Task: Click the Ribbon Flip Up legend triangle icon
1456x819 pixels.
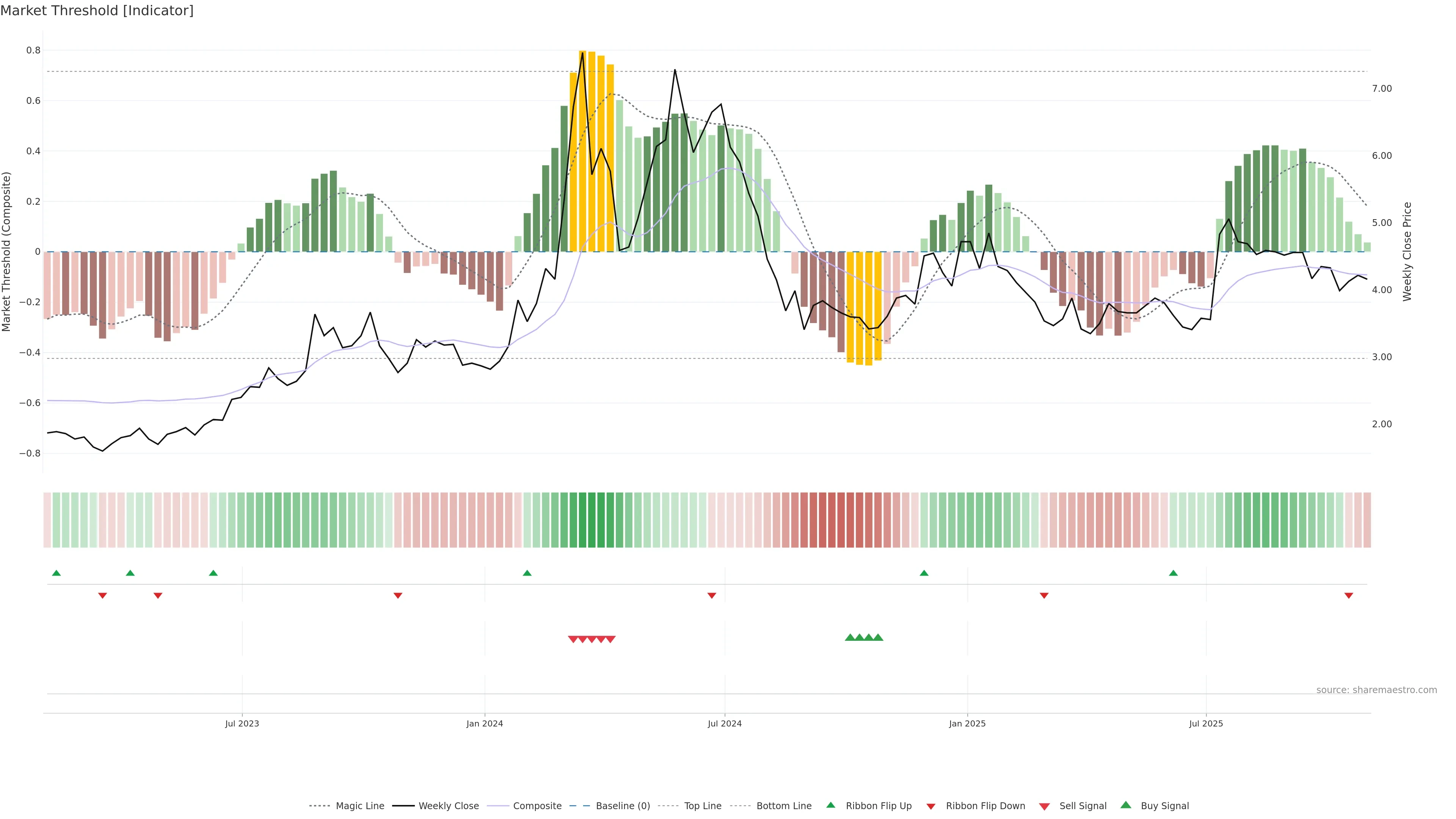Action: point(830,805)
